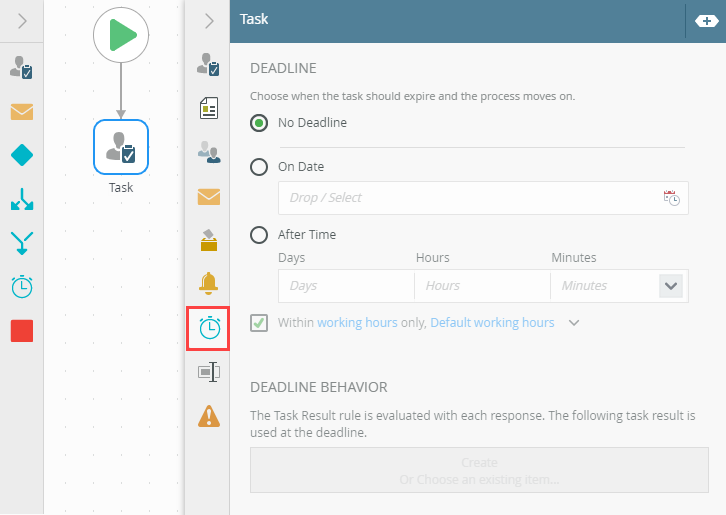The height and width of the screenshot is (515, 726).
Task: Select the Send Email step in the left toolbox
Action: click(22, 112)
